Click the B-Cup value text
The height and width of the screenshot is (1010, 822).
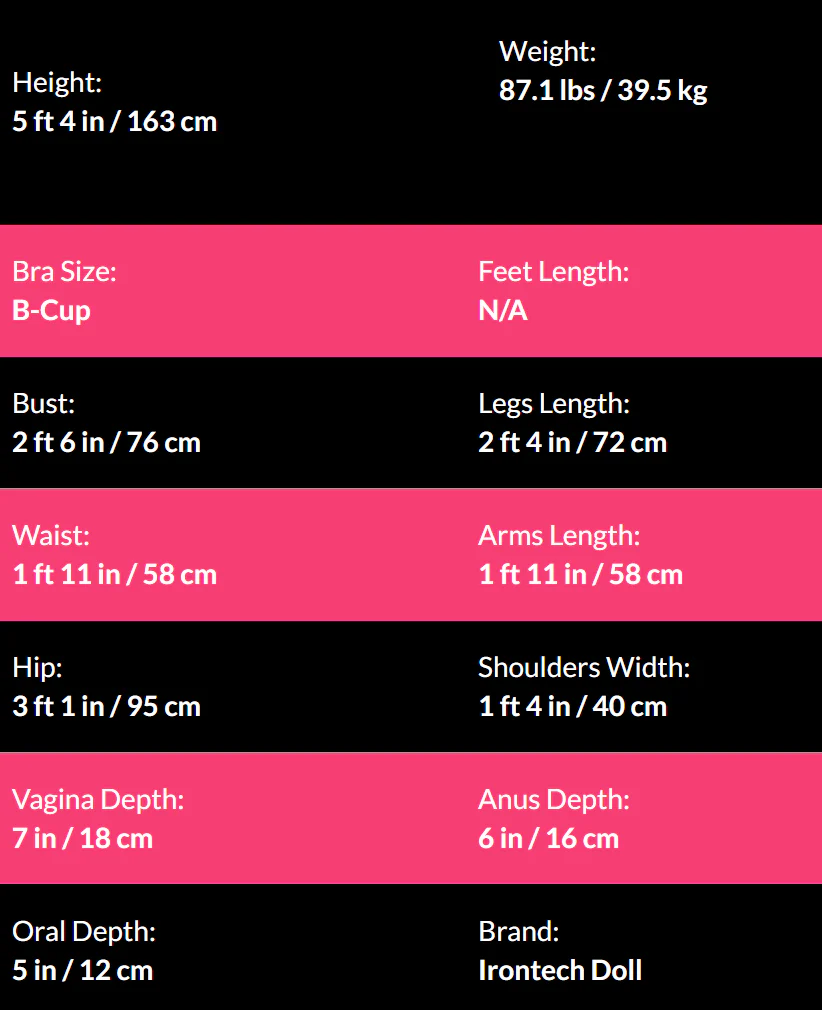[51, 310]
